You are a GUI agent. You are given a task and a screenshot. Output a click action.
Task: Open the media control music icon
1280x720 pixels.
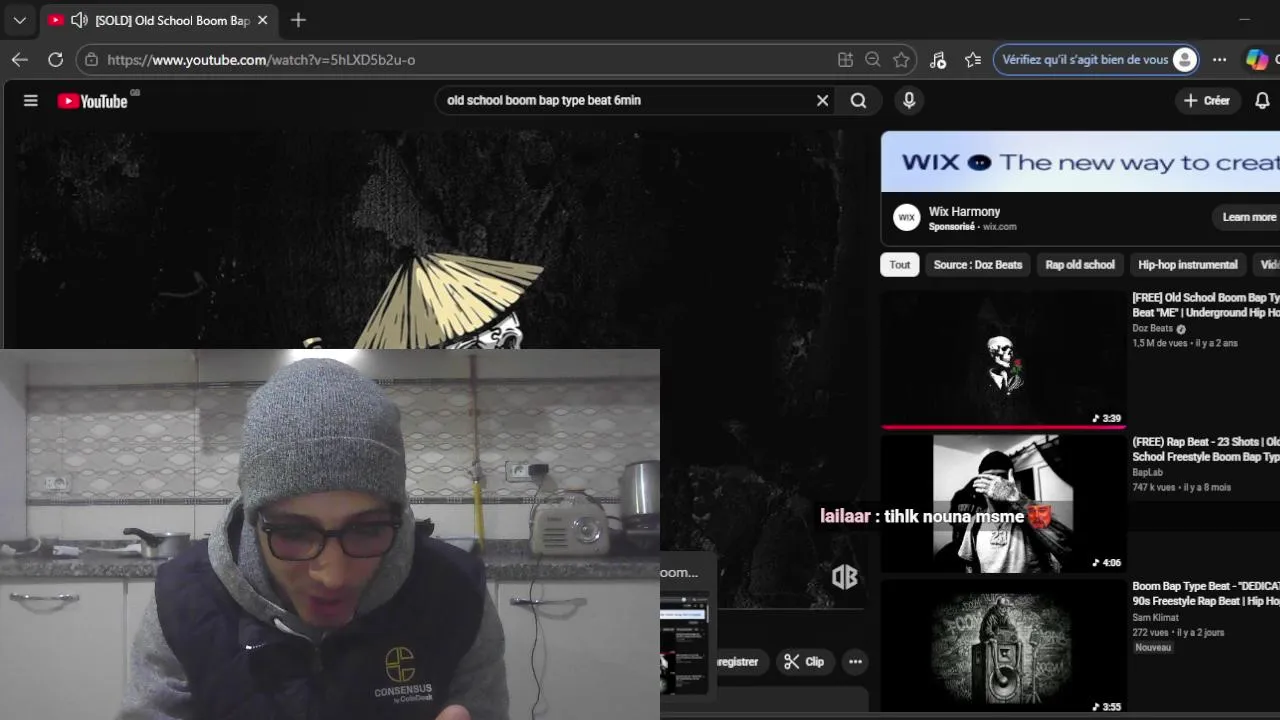[938, 60]
